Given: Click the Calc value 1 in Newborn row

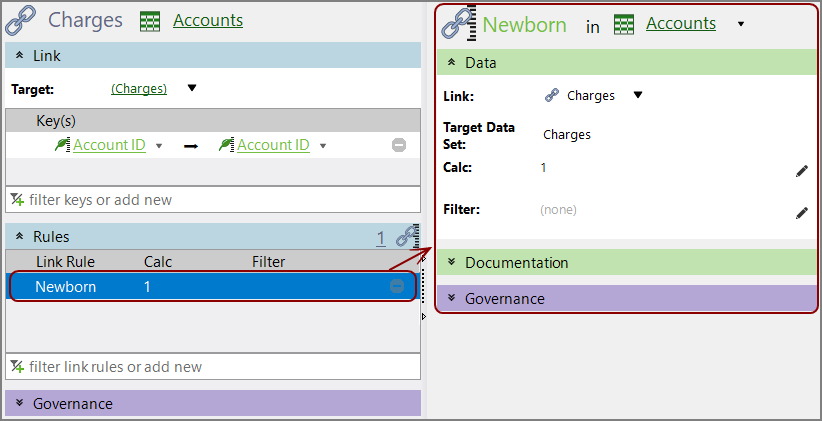Looking at the screenshot, I should pos(147,287).
